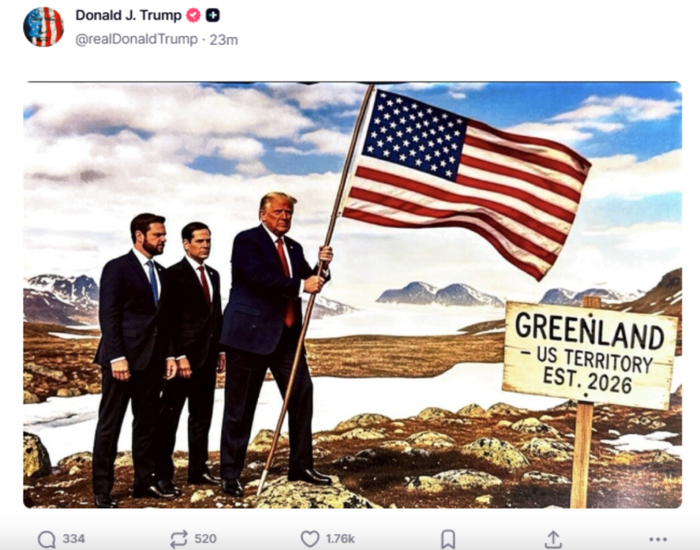Open Donald J. Trump display name link
This screenshot has height=550, width=700.
(x=128, y=15)
